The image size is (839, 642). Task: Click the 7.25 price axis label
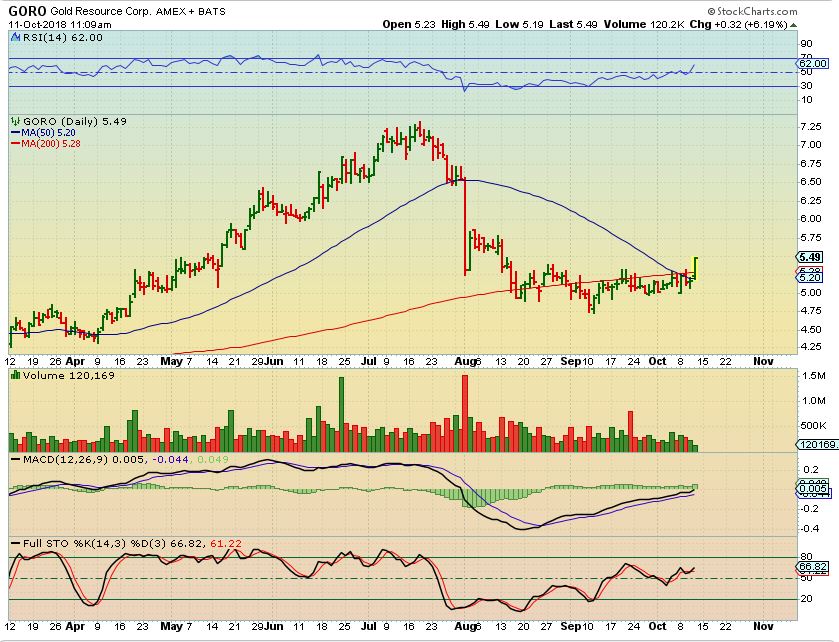(811, 127)
